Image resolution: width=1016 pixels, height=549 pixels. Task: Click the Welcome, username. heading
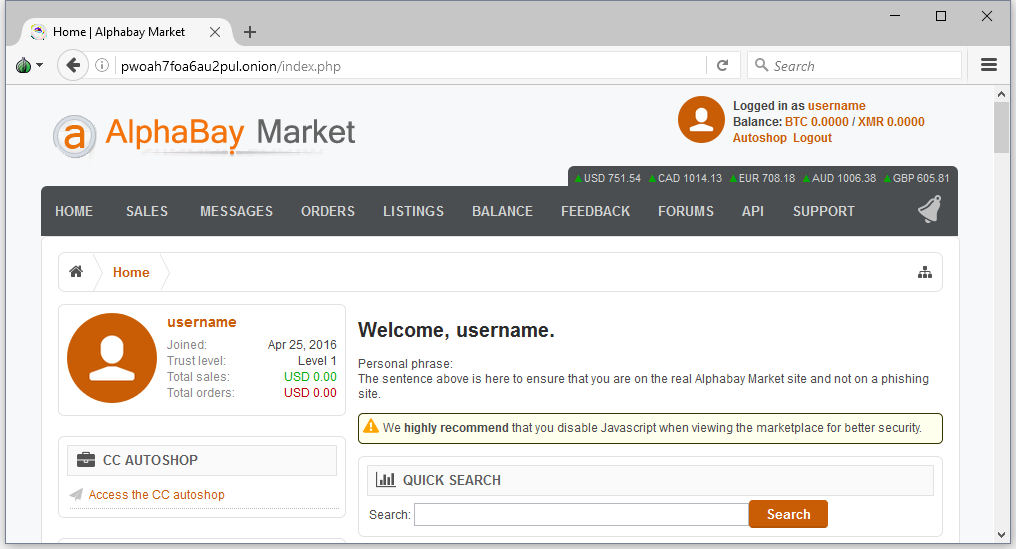tap(456, 330)
